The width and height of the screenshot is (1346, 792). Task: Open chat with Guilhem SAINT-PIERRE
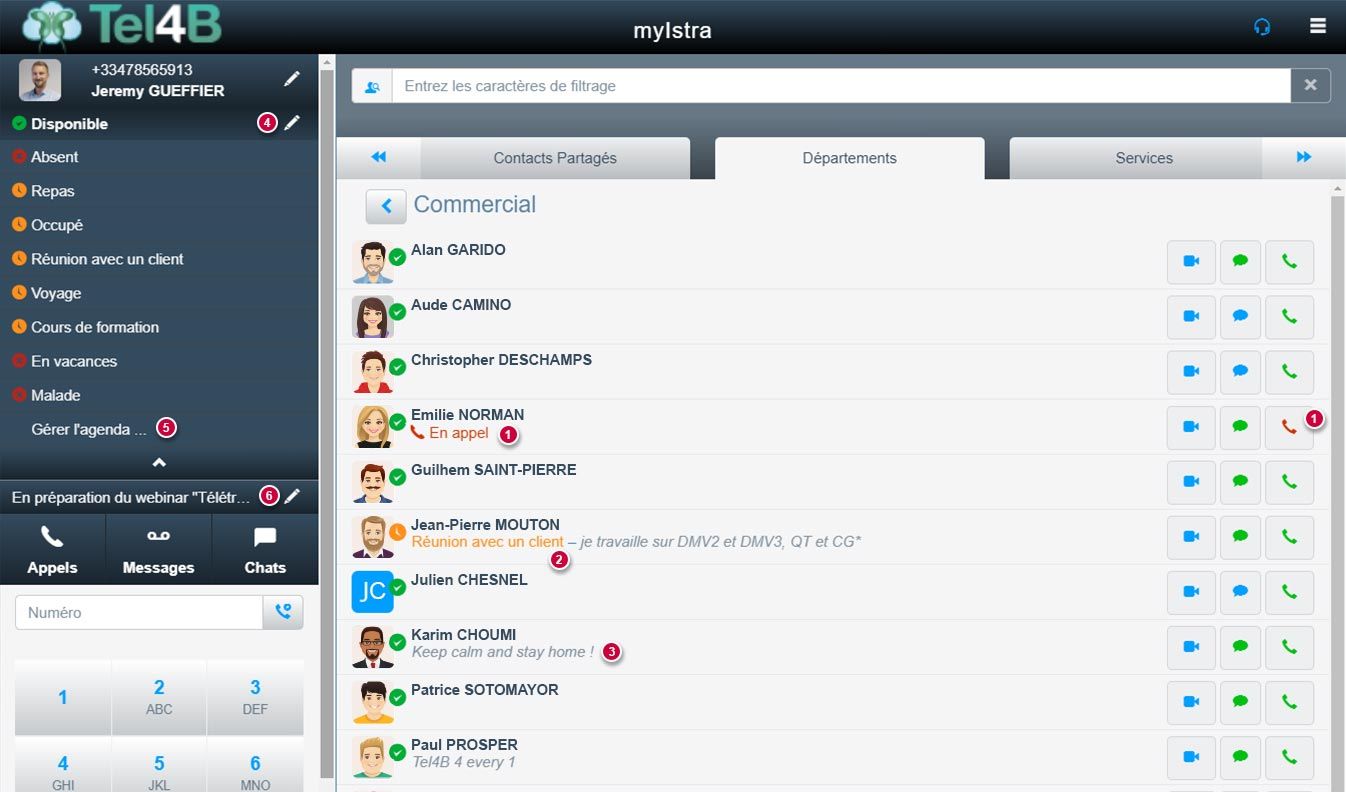tap(1240, 482)
